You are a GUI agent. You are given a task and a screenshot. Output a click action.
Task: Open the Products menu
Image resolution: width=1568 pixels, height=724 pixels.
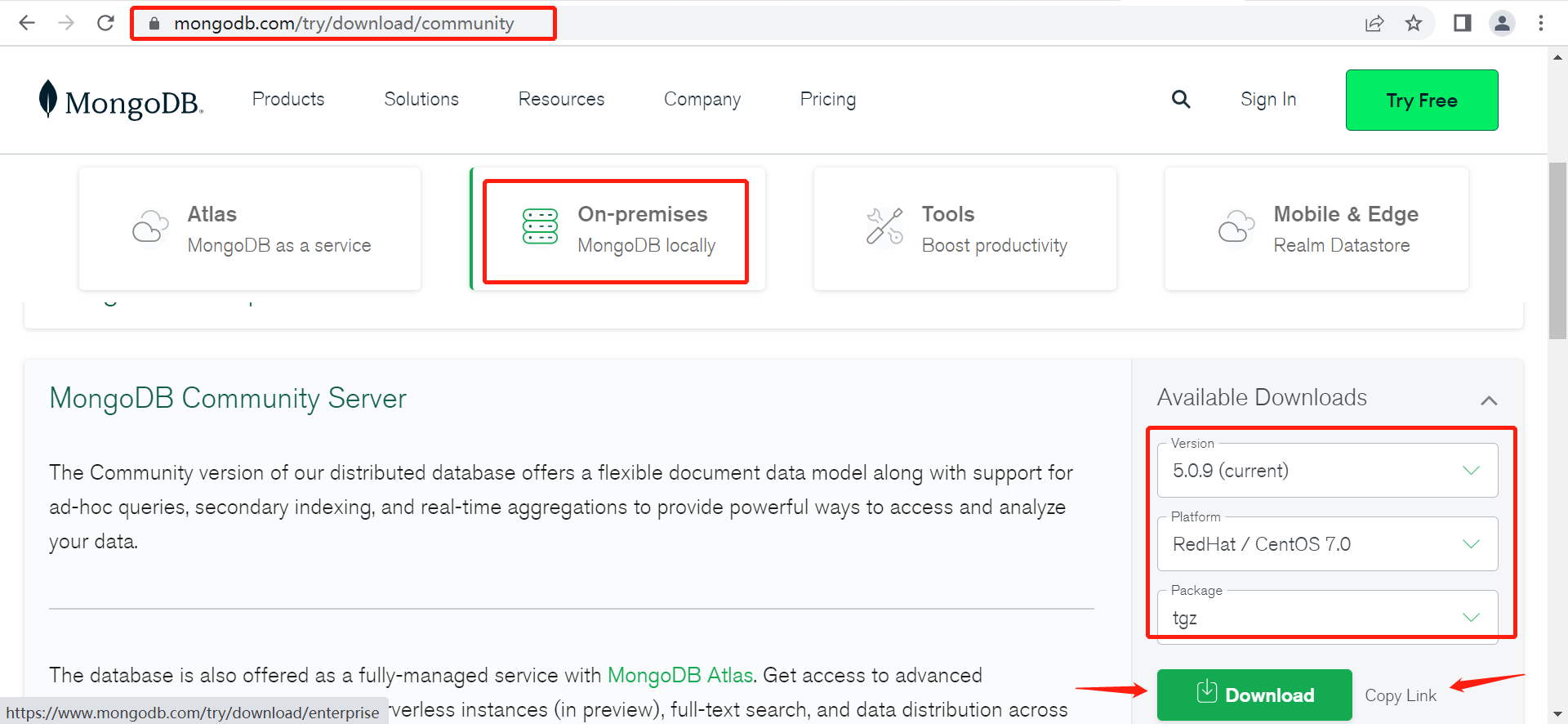[288, 99]
